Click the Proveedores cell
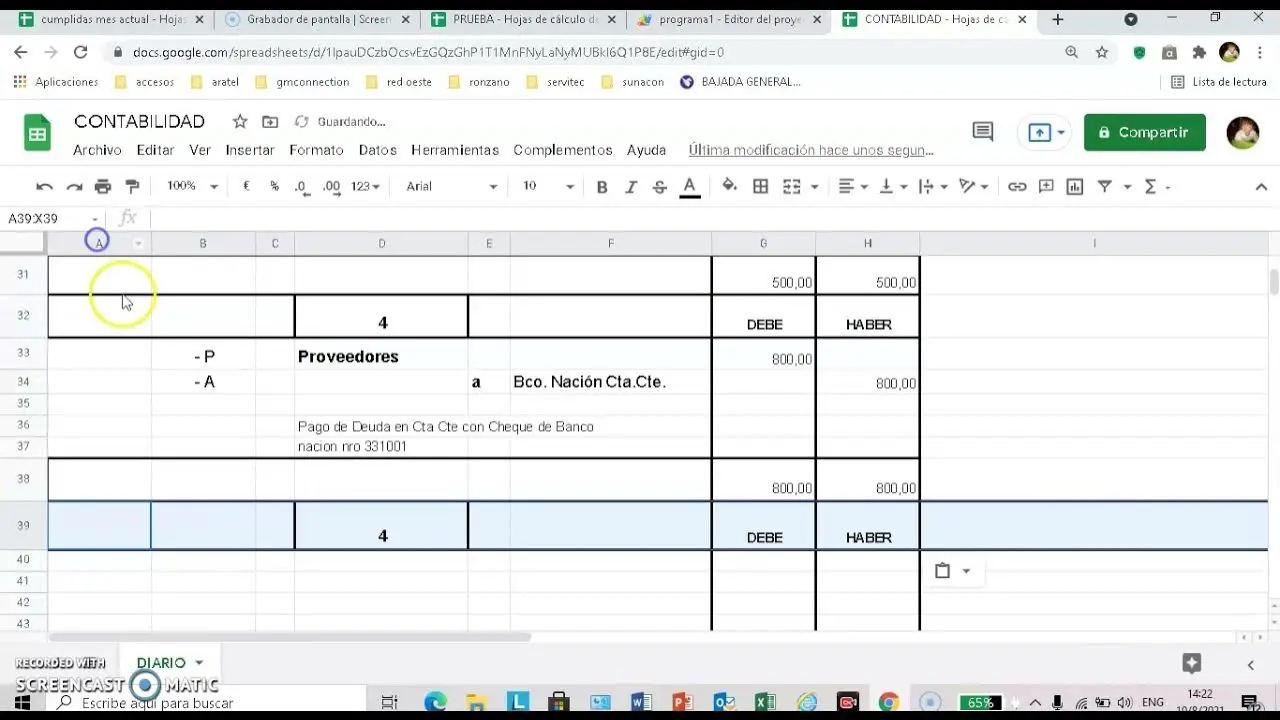Screen dimensions: 1280x720 coord(380,357)
